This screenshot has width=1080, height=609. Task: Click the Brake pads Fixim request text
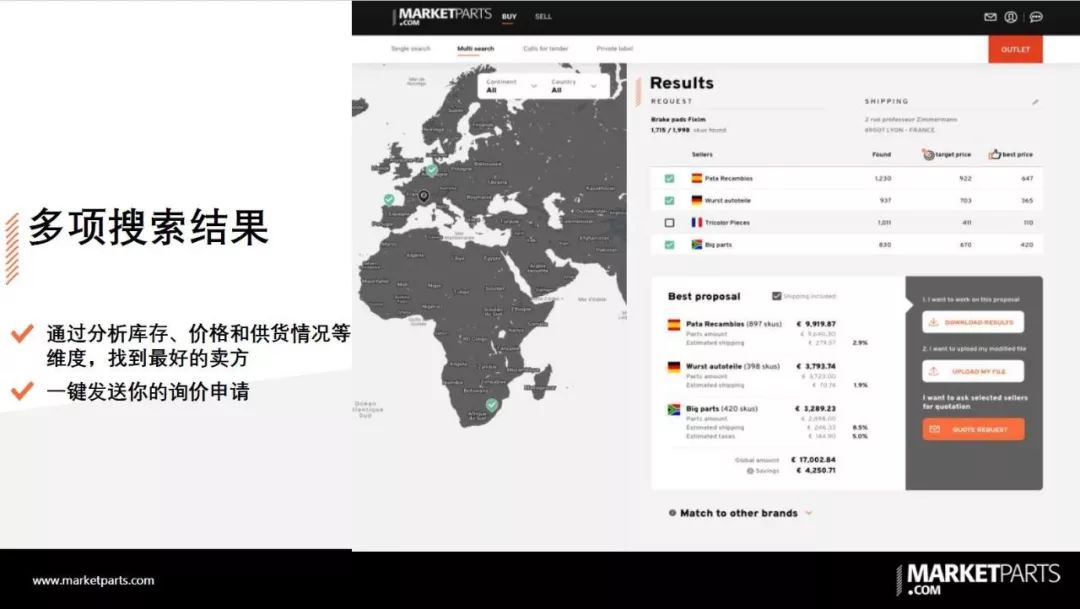pyautogui.click(x=678, y=120)
